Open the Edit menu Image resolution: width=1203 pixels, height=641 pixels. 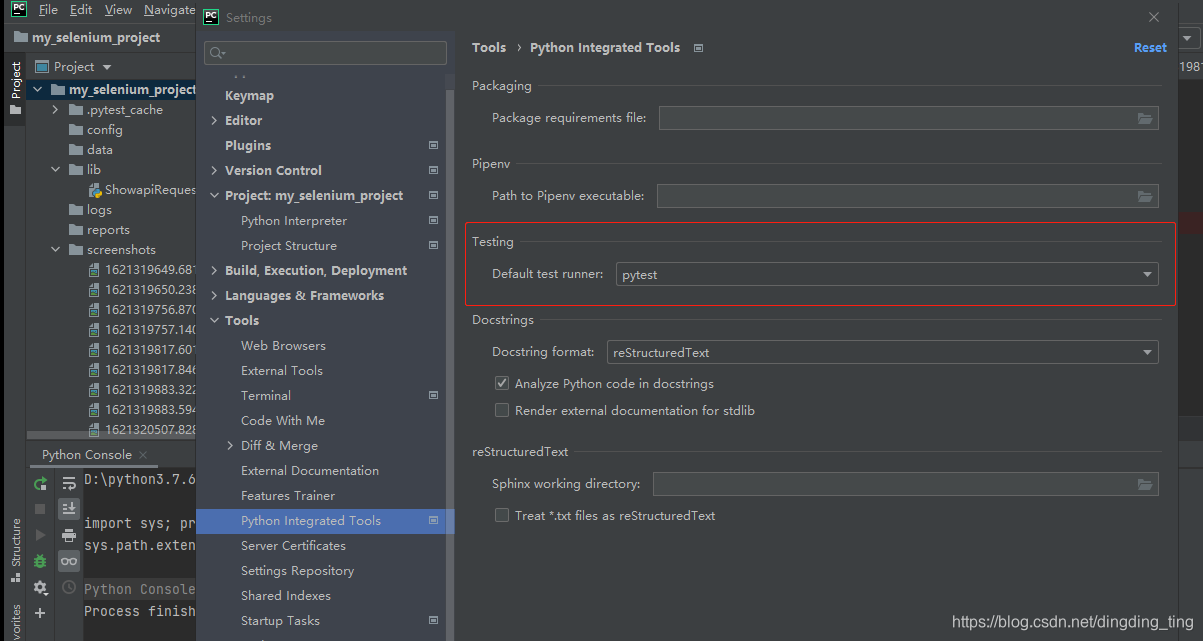pyautogui.click(x=81, y=9)
